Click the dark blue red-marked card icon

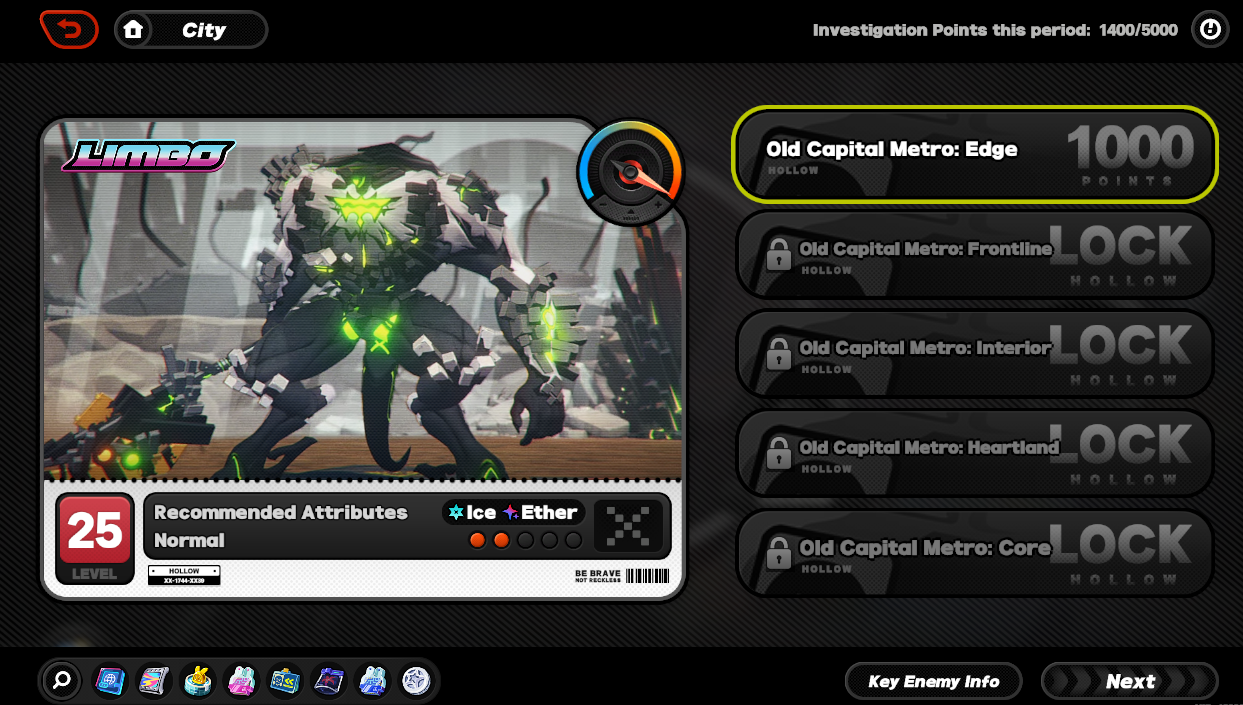pyautogui.click(x=329, y=681)
